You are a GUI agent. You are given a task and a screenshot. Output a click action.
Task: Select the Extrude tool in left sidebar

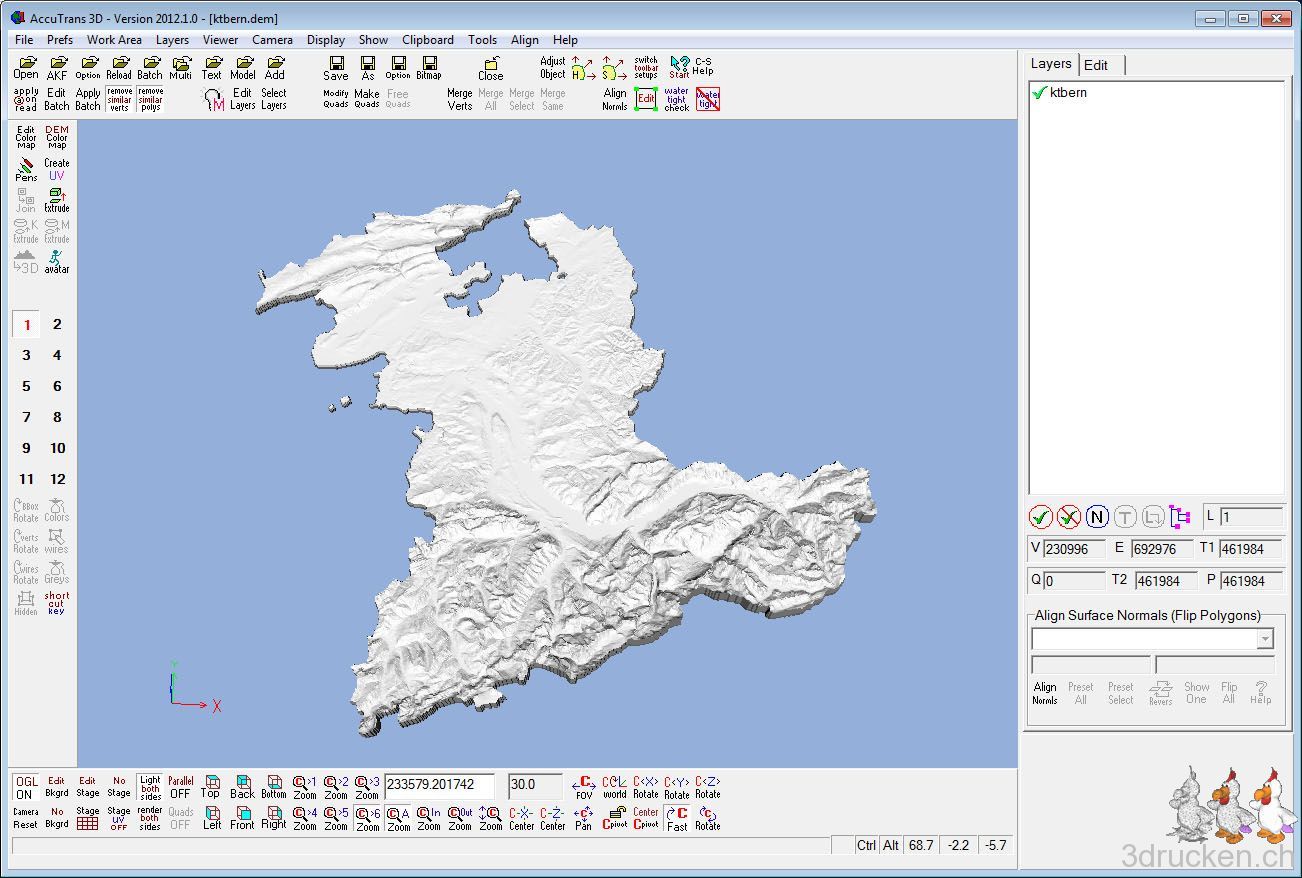tap(57, 200)
